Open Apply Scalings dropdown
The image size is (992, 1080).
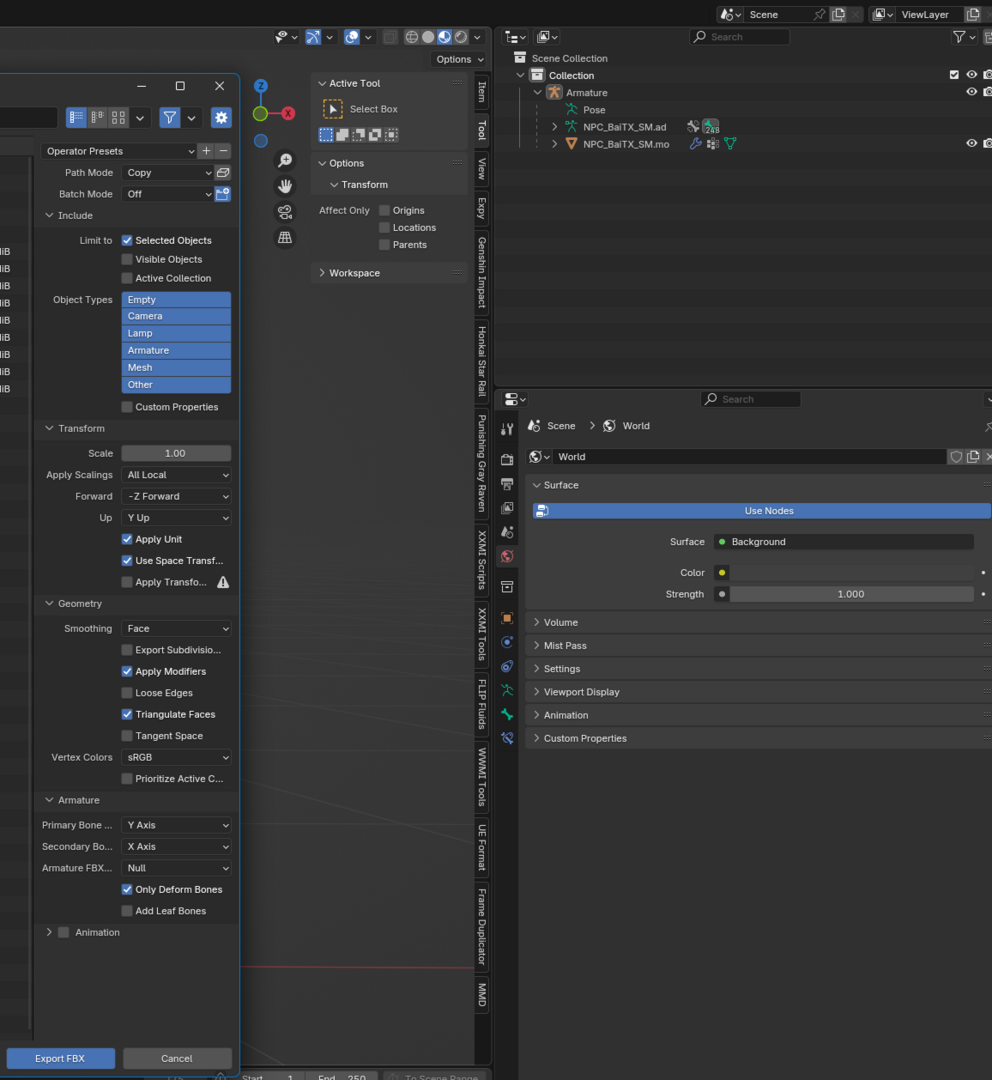pyautogui.click(x=176, y=475)
